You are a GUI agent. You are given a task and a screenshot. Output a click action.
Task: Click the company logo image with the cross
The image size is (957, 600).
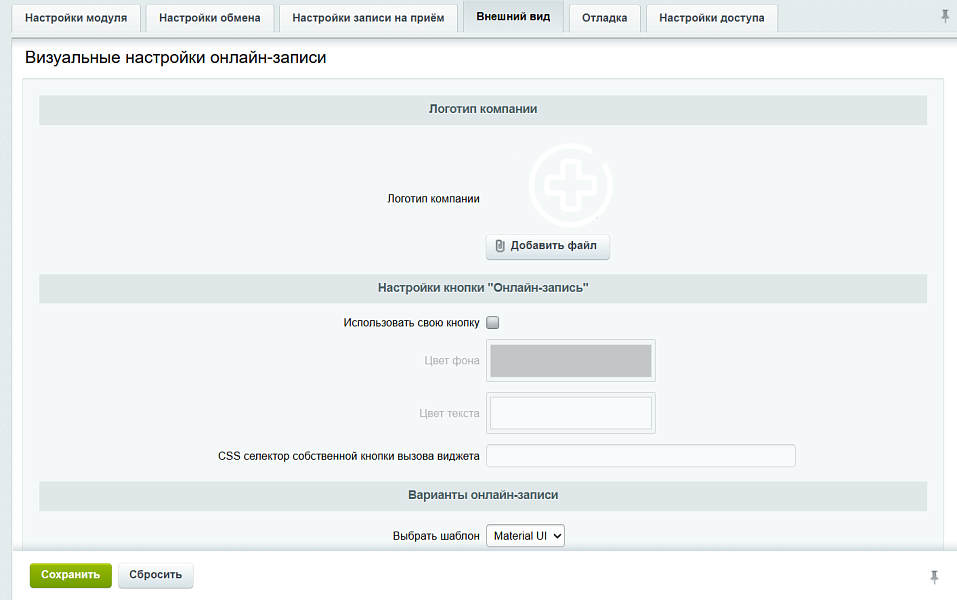pyautogui.click(x=570, y=183)
